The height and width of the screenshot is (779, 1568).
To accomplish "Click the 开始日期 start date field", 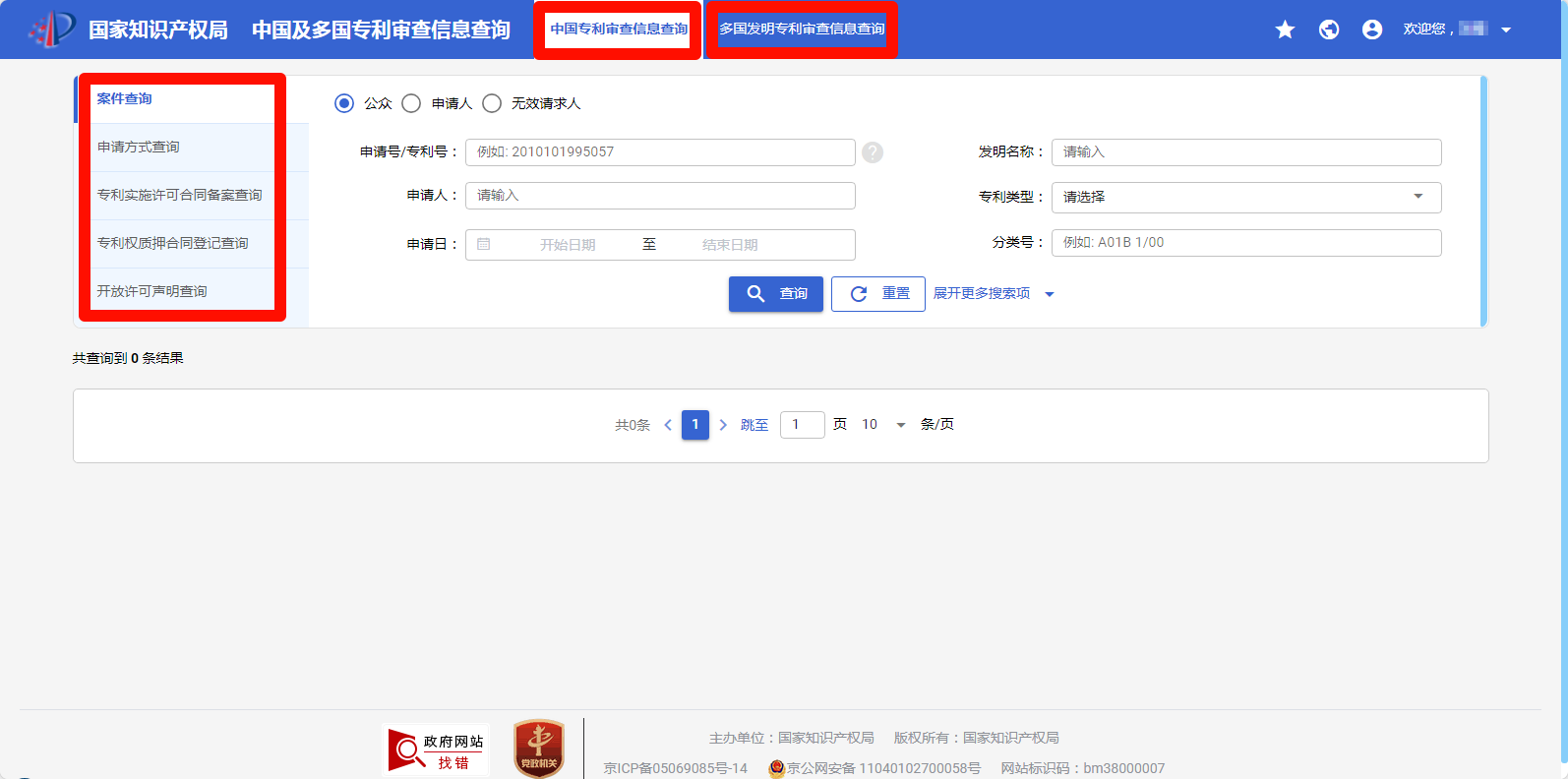I will (568, 245).
